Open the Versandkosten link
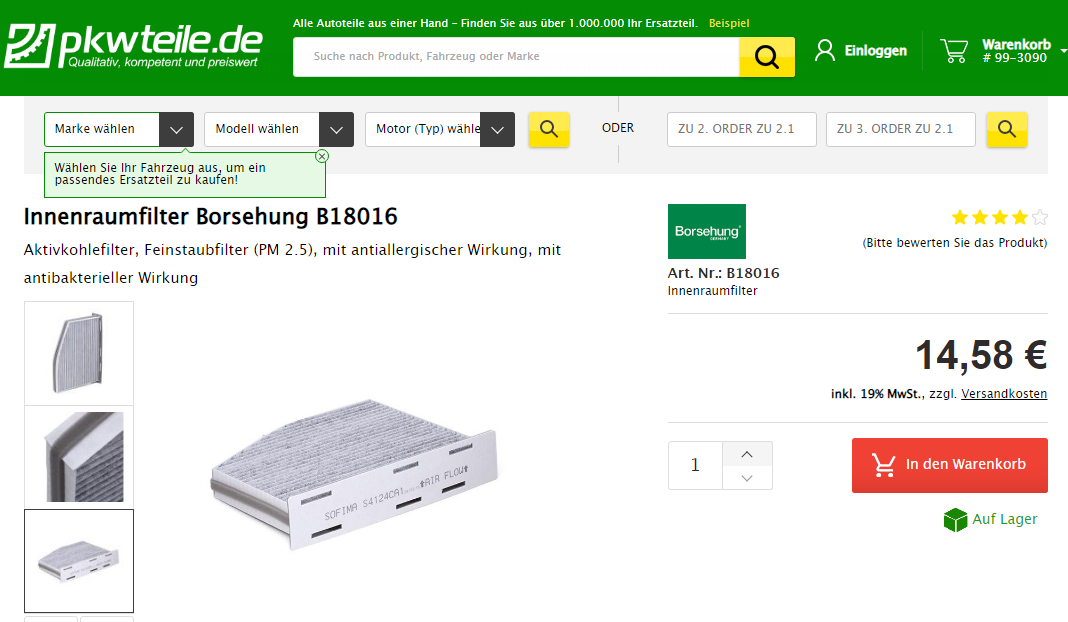 coord(1004,394)
